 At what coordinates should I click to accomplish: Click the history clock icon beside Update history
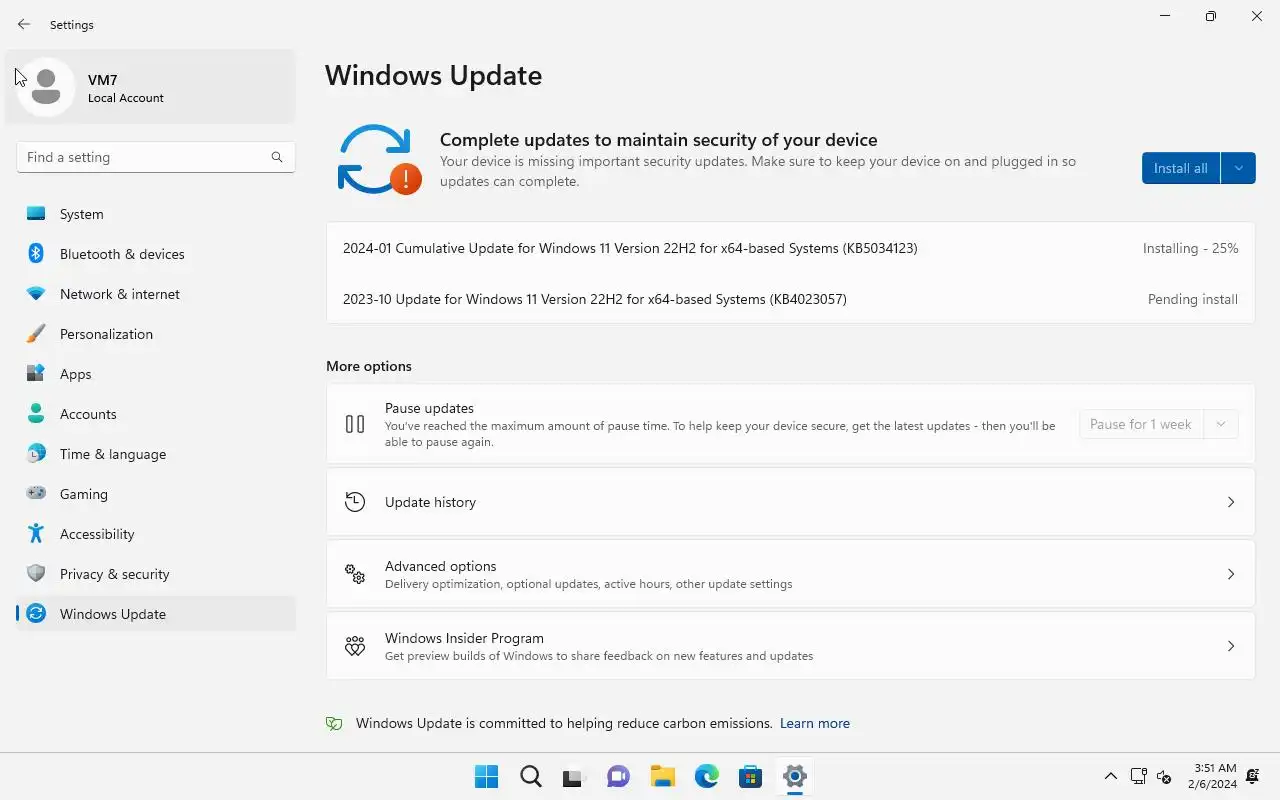click(355, 502)
